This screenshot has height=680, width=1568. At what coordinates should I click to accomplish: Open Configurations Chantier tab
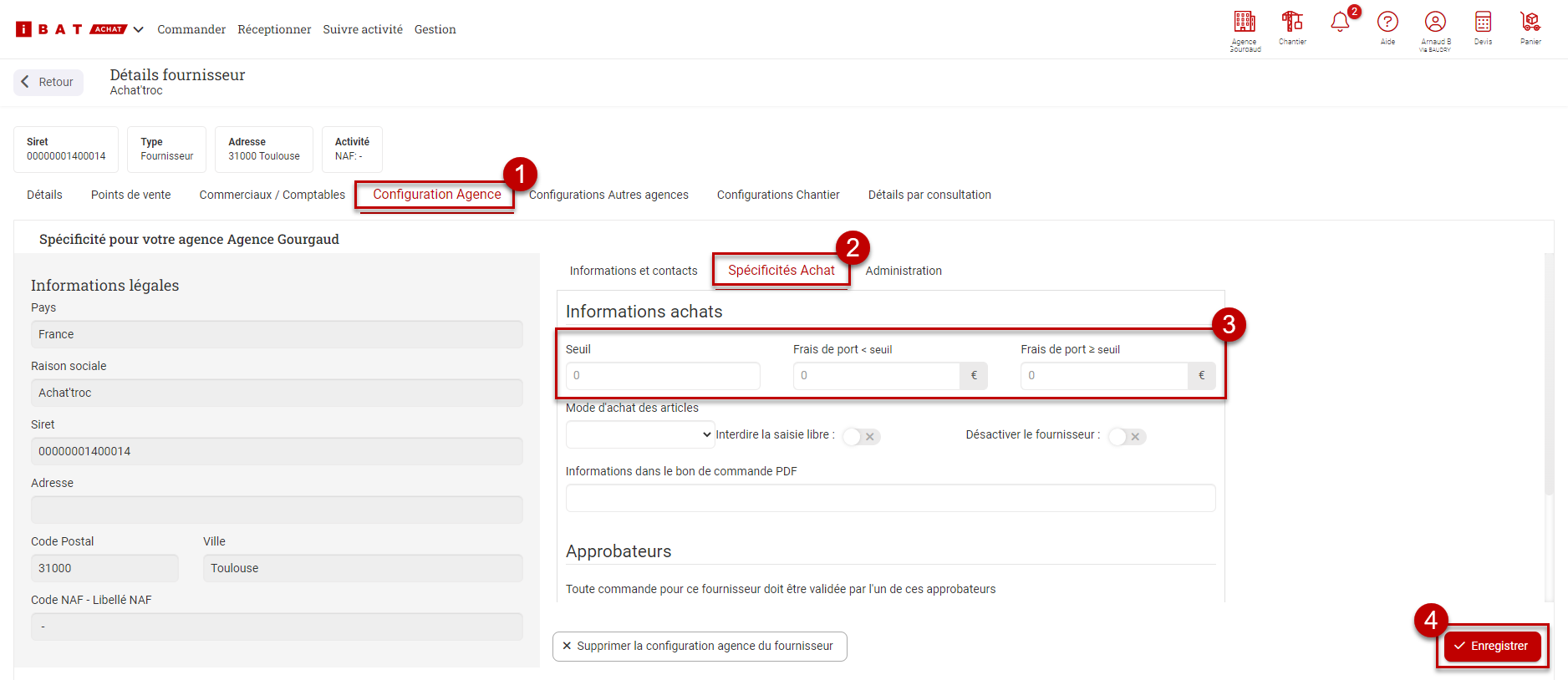pyautogui.click(x=778, y=195)
